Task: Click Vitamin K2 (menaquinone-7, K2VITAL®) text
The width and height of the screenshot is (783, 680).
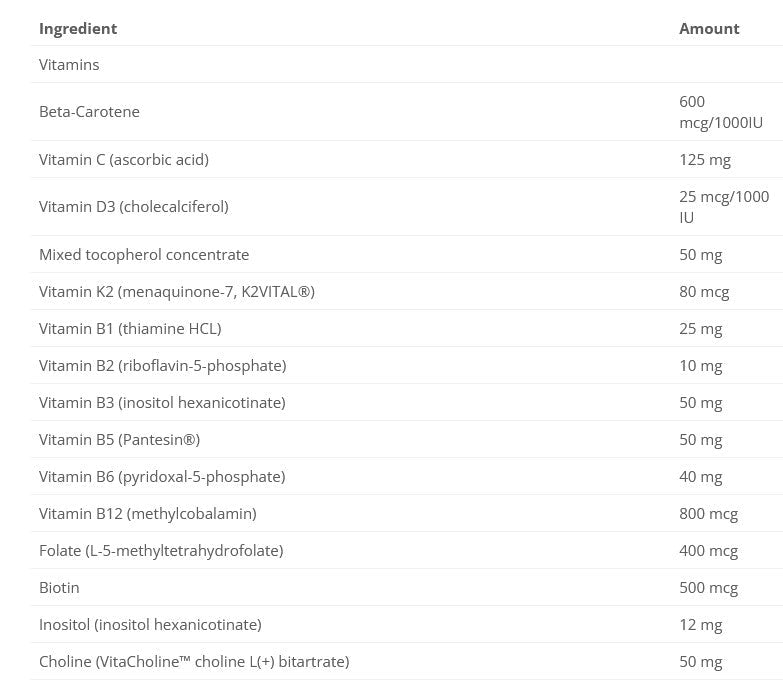Action: [x=177, y=292]
